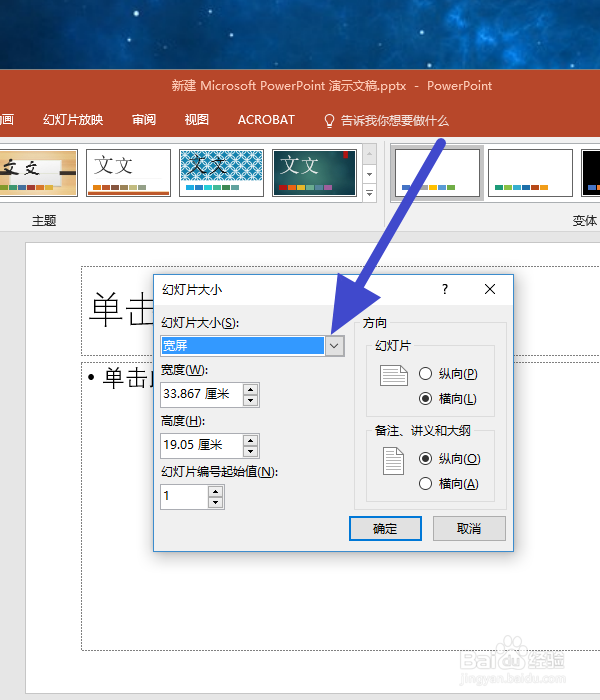This screenshot has width=600, height=700.
Task: Increase starting slide number spinner up
Action: click(216, 491)
